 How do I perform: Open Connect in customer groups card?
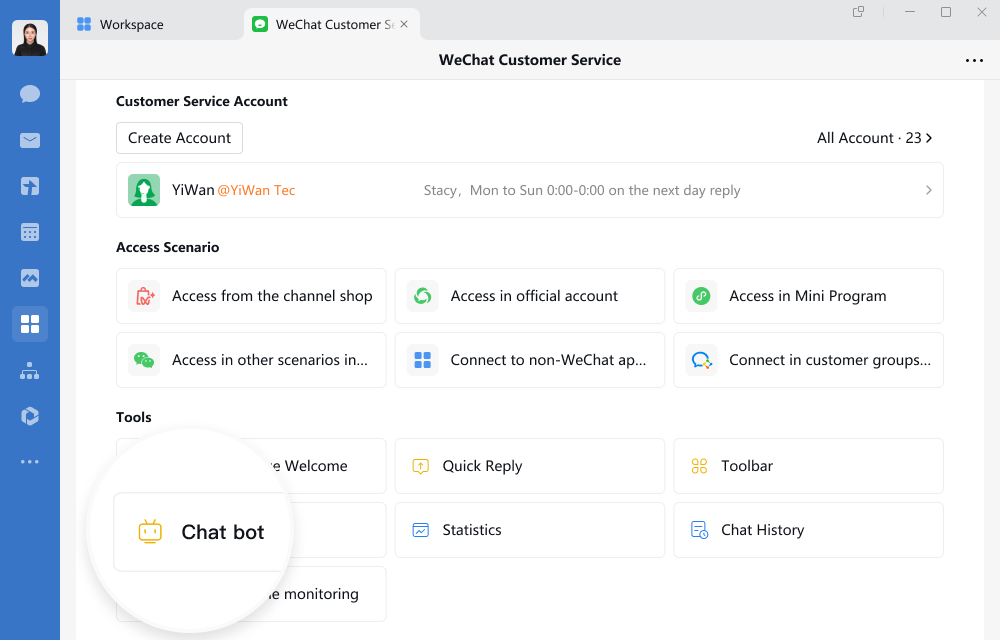(808, 360)
